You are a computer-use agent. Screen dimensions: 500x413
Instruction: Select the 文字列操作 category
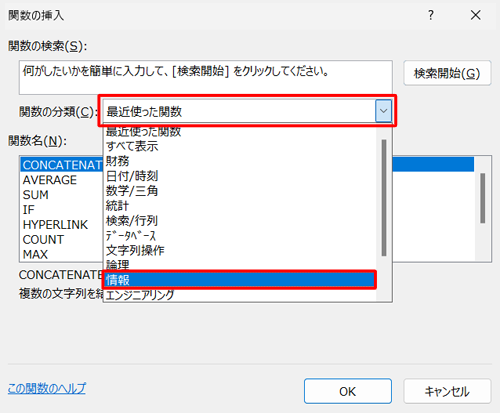pyautogui.click(x=239, y=250)
